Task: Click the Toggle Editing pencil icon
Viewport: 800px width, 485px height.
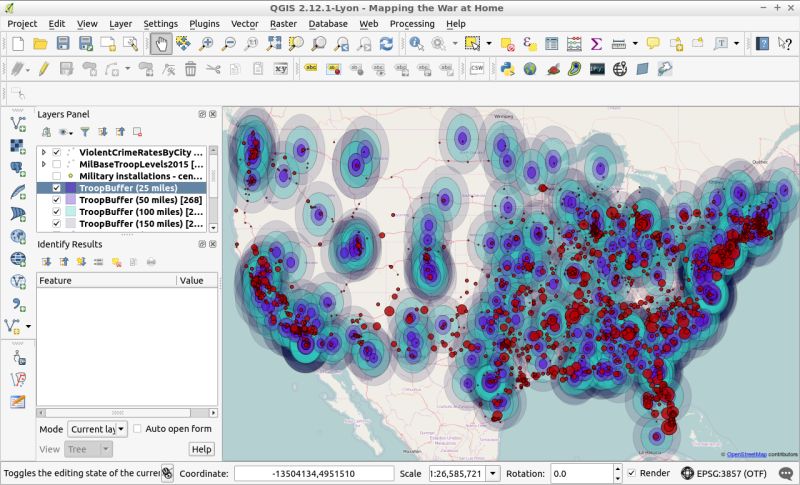Action: point(44,68)
